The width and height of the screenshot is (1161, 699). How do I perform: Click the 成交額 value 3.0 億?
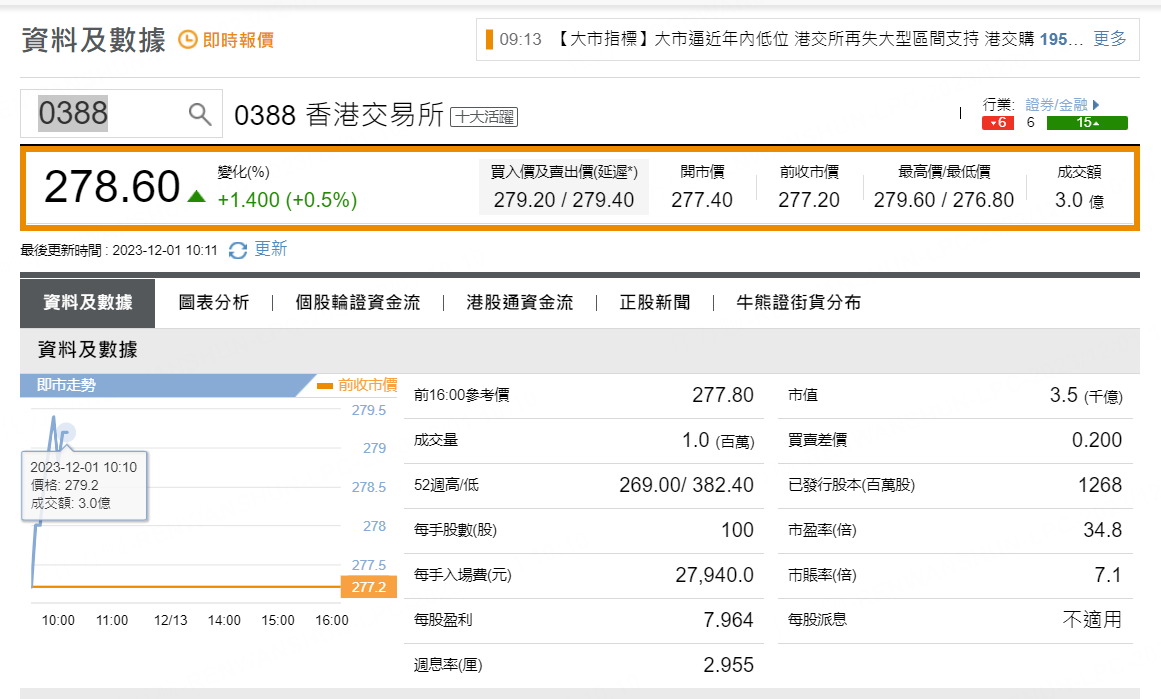pyautogui.click(x=1080, y=200)
